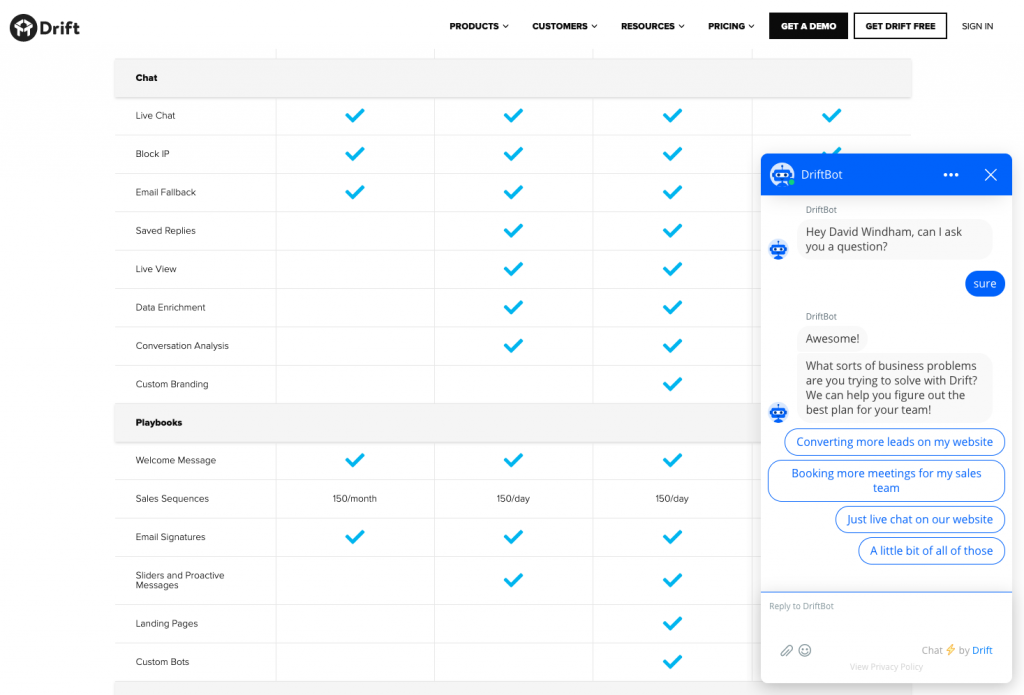
Task: Click the Drift logo in the header
Action: [45, 27]
